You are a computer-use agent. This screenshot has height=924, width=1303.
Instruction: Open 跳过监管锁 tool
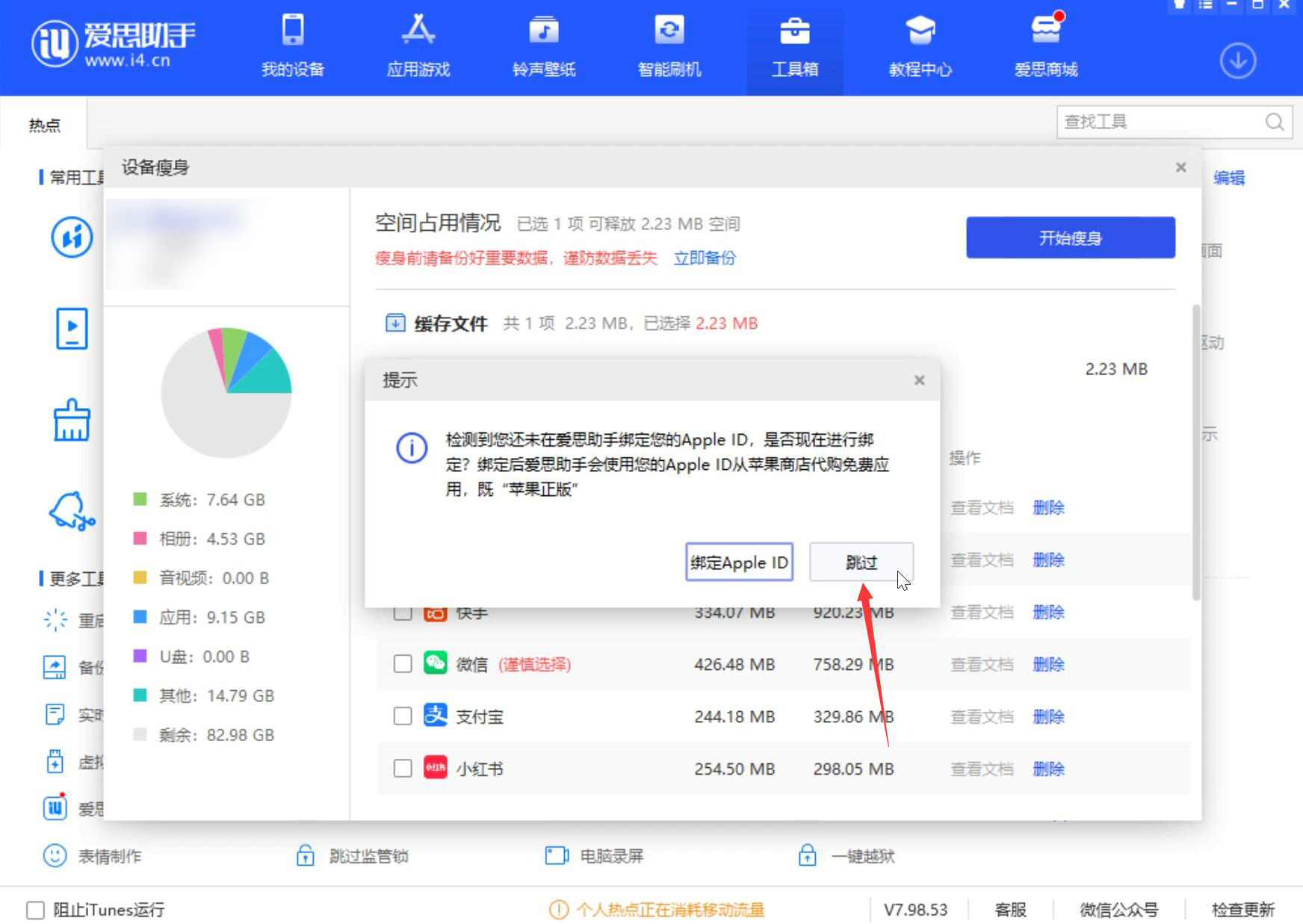(x=352, y=856)
